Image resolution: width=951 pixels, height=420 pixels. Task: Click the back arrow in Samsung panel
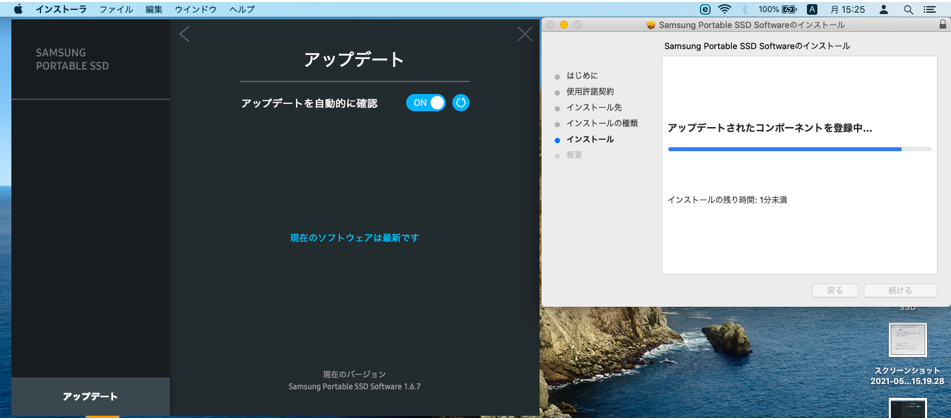184,35
